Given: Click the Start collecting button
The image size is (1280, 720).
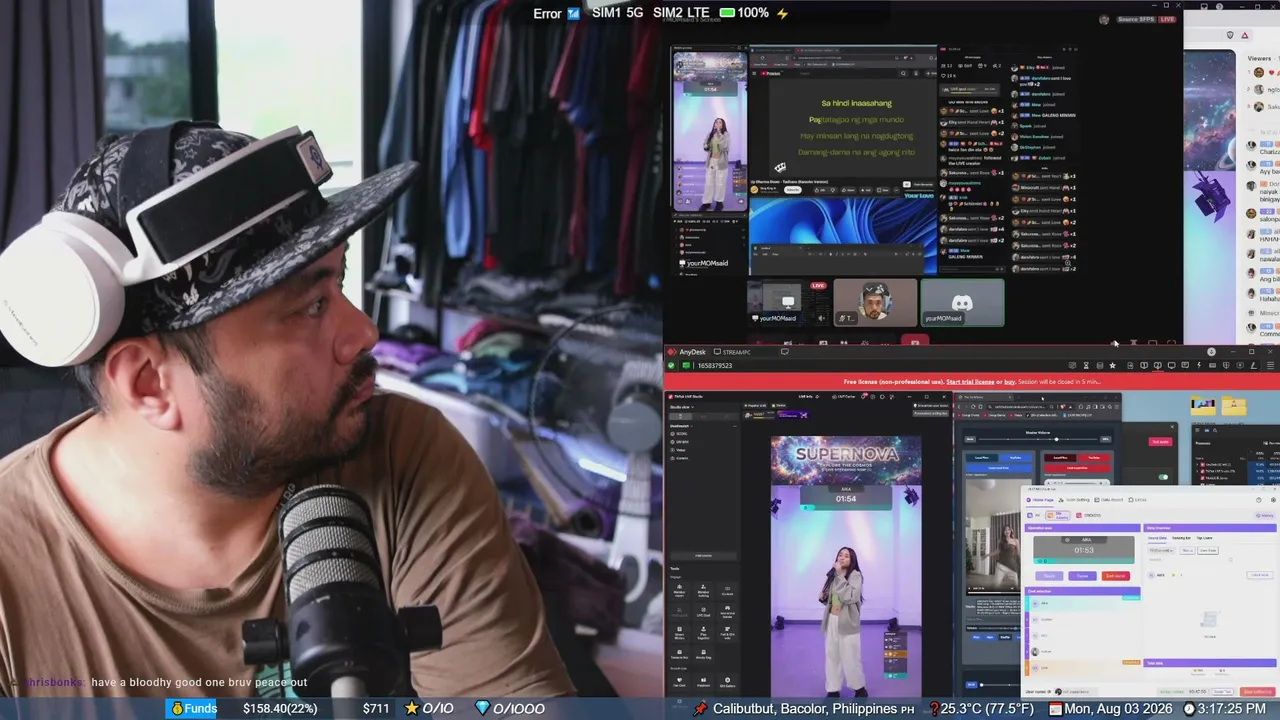Looking at the screenshot, I should pyautogui.click(x=1257, y=692).
